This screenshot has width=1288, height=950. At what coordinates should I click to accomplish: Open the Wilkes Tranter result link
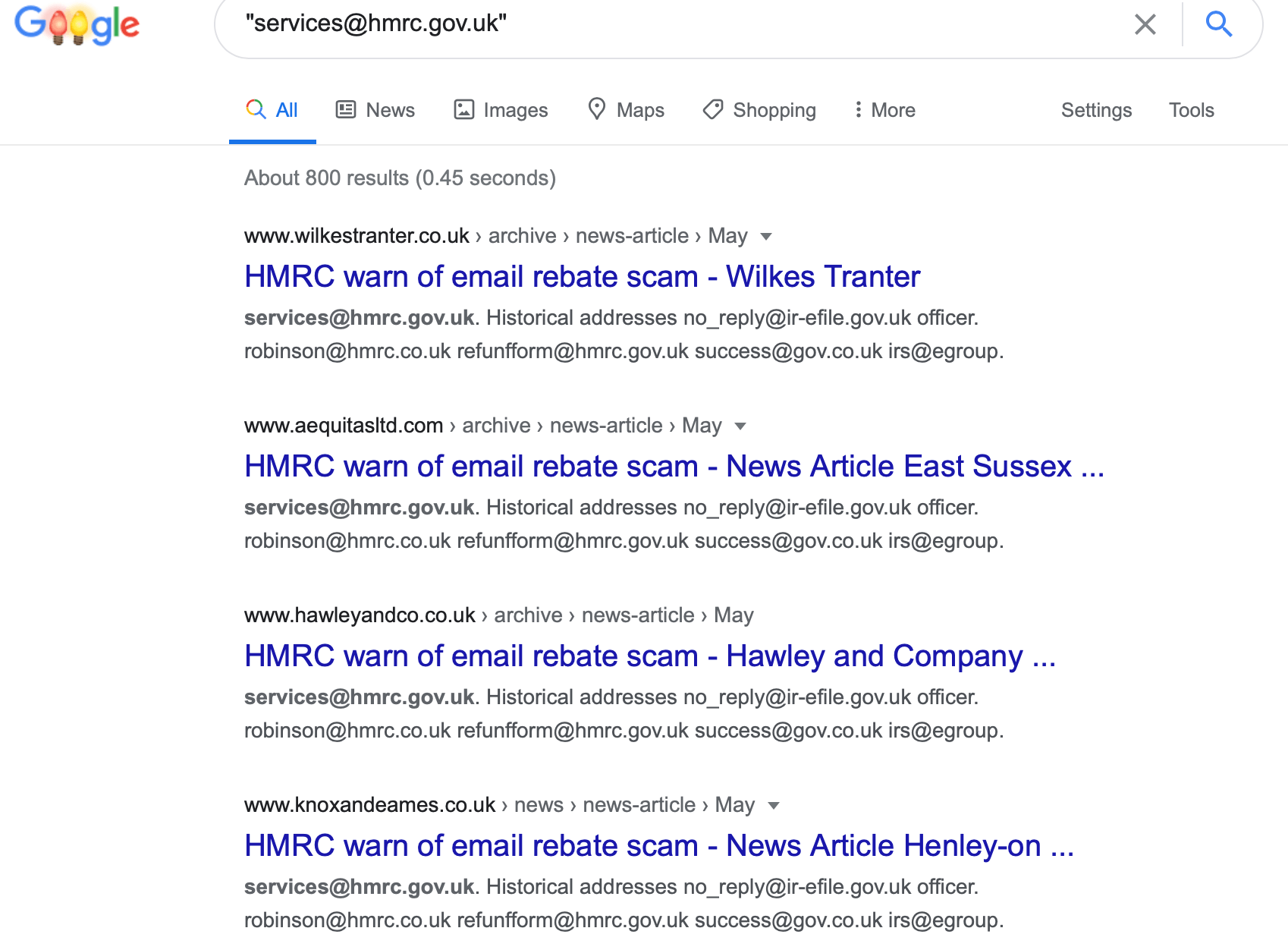(x=582, y=276)
